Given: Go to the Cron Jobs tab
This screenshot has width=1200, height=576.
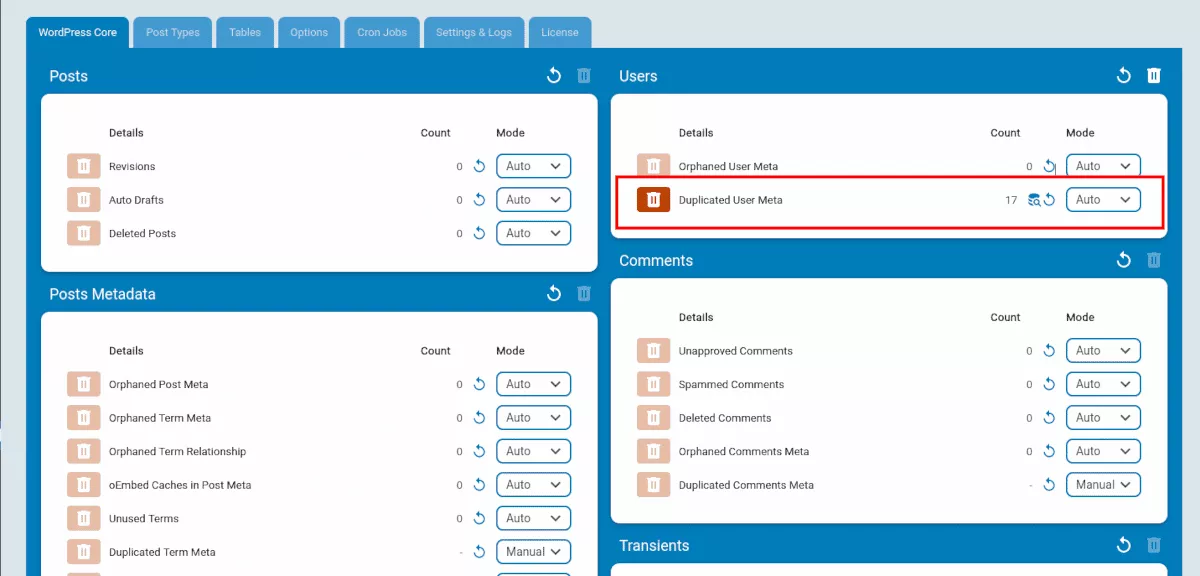Looking at the screenshot, I should pyautogui.click(x=382, y=32).
